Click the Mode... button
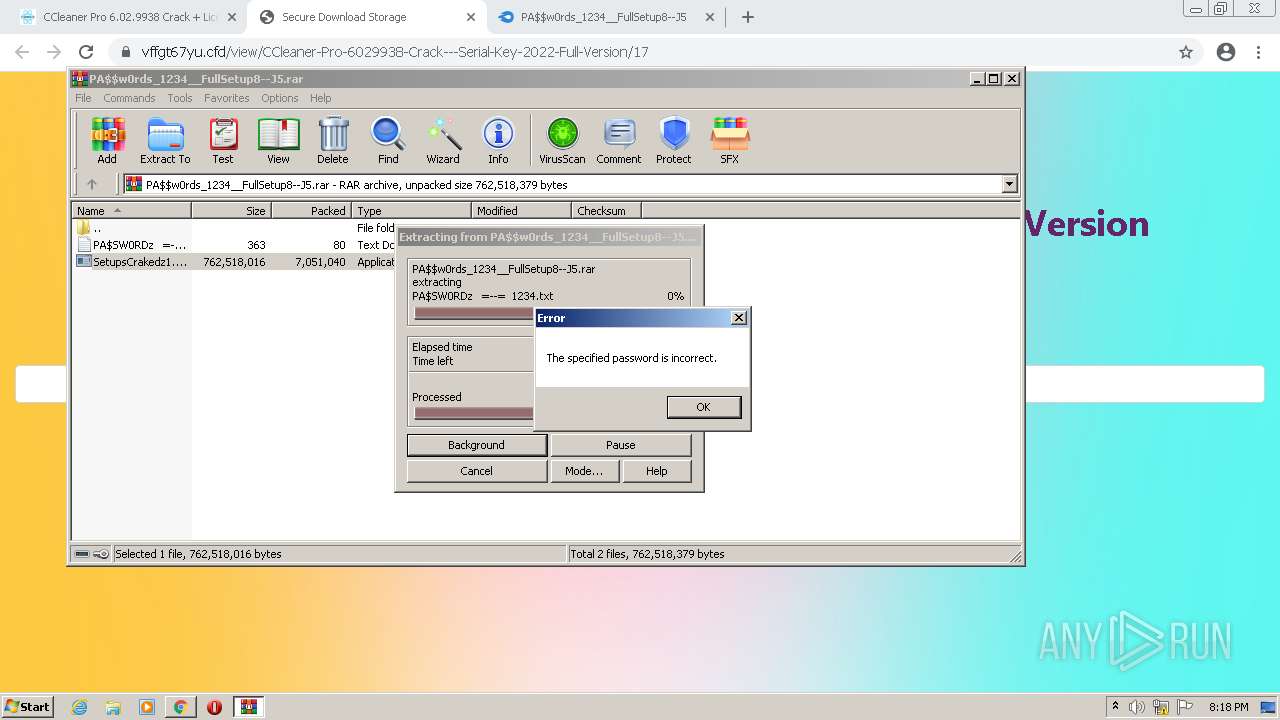Screen dimensions: 1280x720 (x=583, y=471)
